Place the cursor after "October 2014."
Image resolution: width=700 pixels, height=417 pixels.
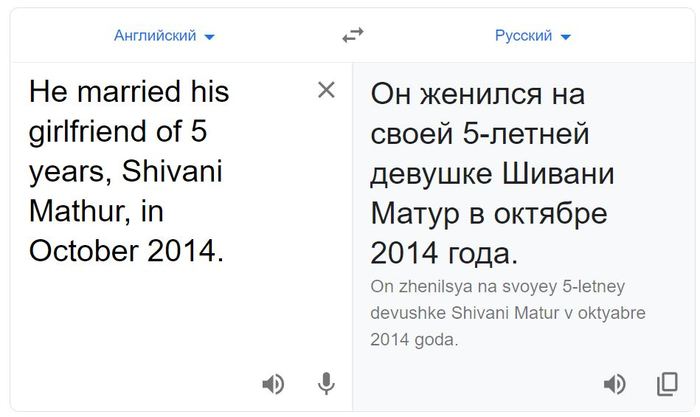(224, 251)
